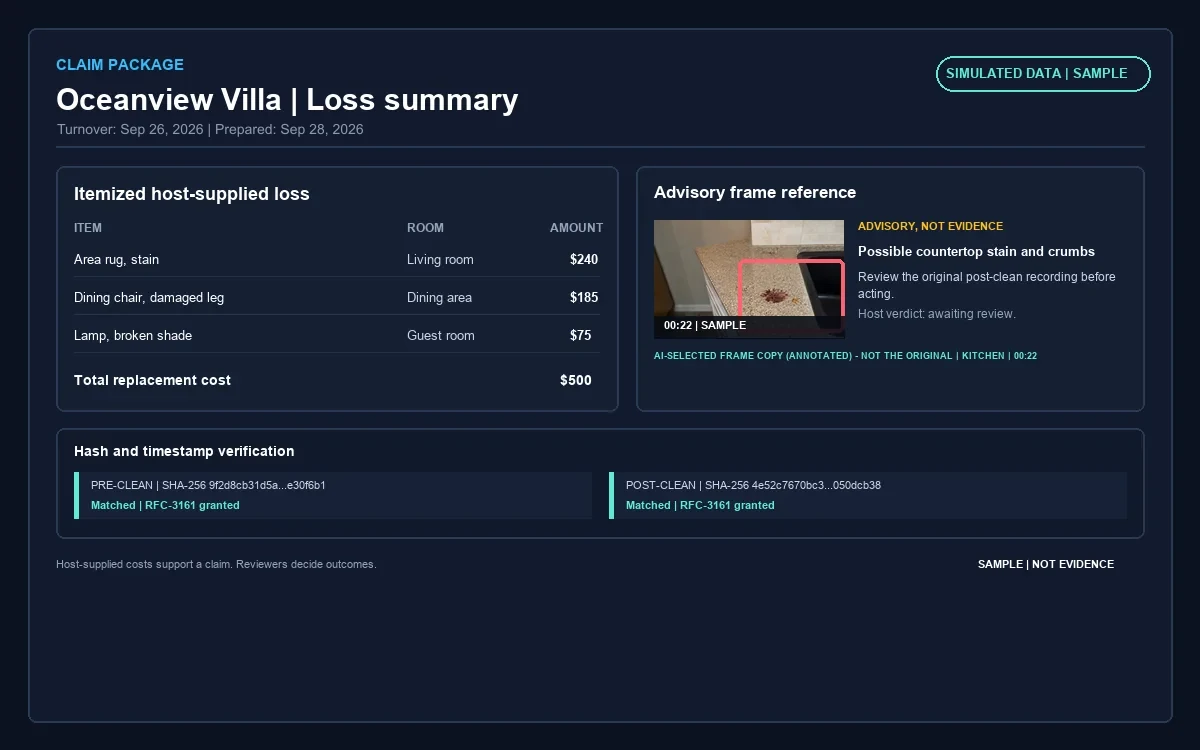Click the AMOUNT column header
Image resolution: width=1200 pixels, height=750 pixels.
(x=576, y=228)
